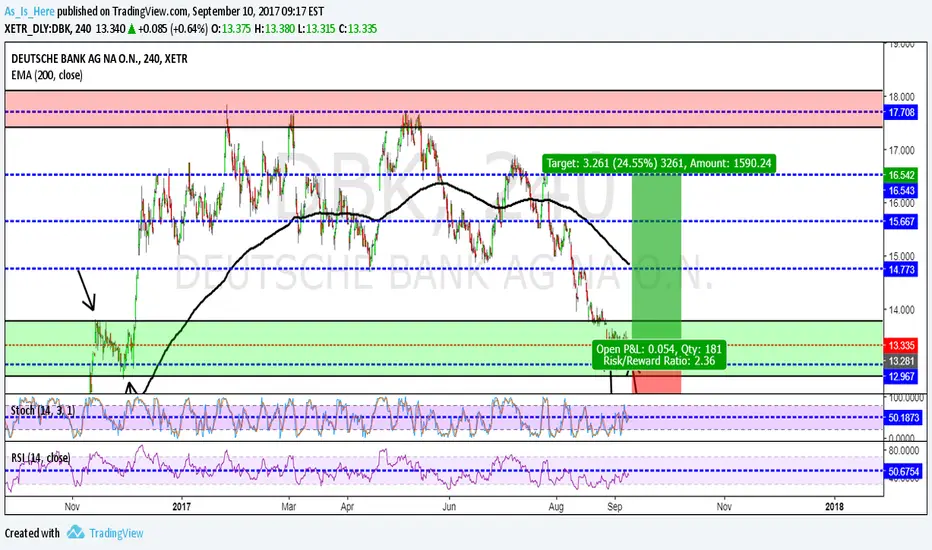The height and width of the screenshot is (550, 932).
Task: Select the gray 13.281 price label
Action: pyautogui.click(x=901, y=361)
